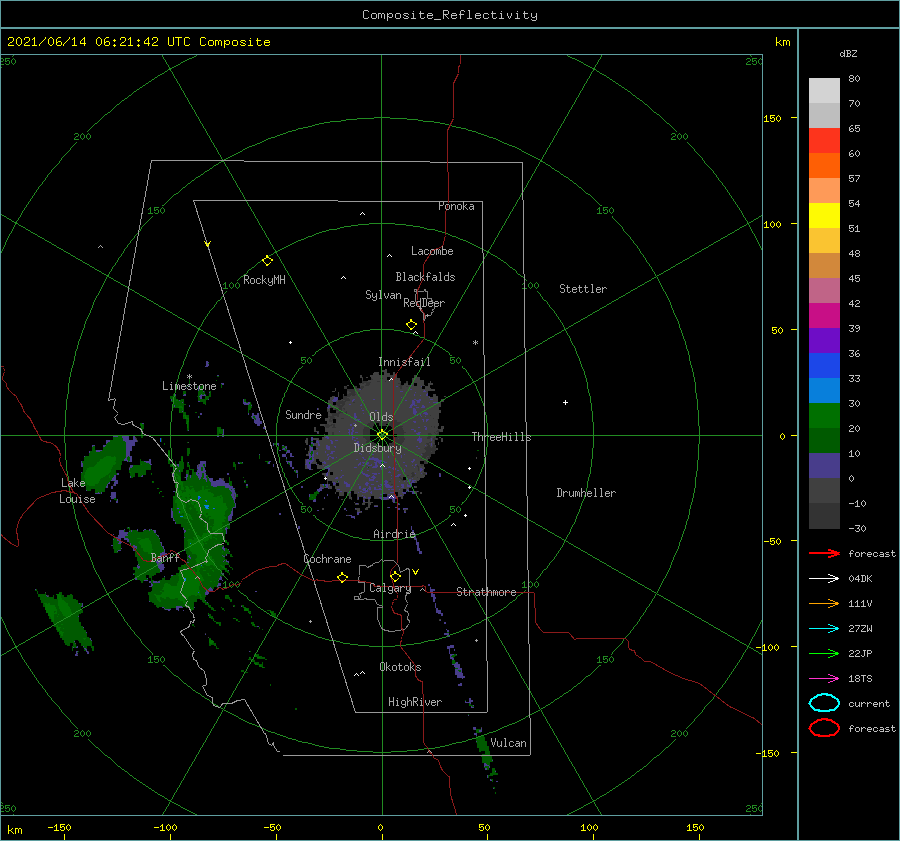Select the Stettler label
The height and width of the screenshot is (841, 900).
(583, 289)
